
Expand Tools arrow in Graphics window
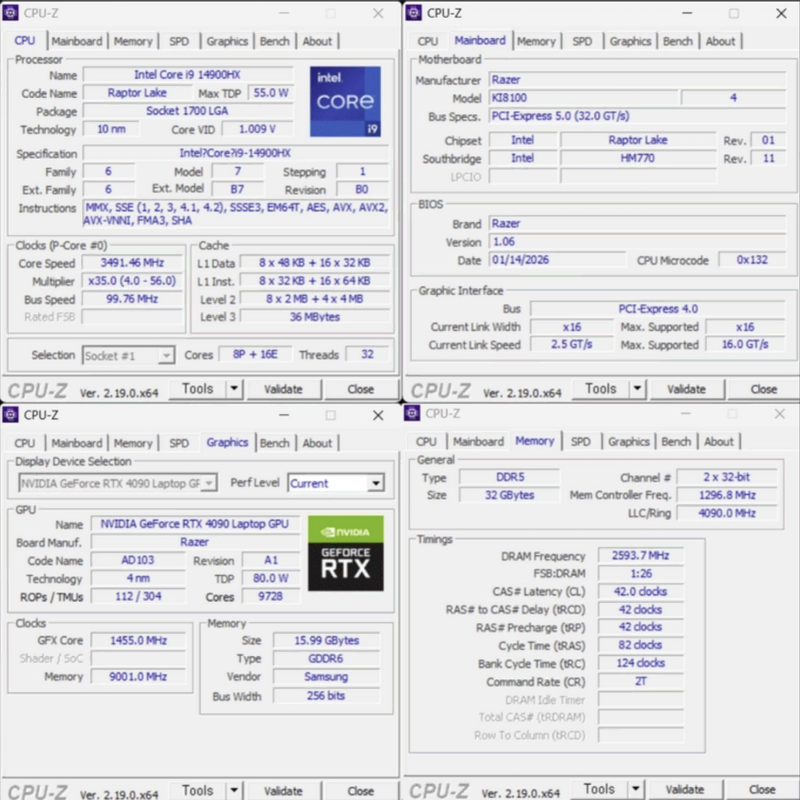234,790
